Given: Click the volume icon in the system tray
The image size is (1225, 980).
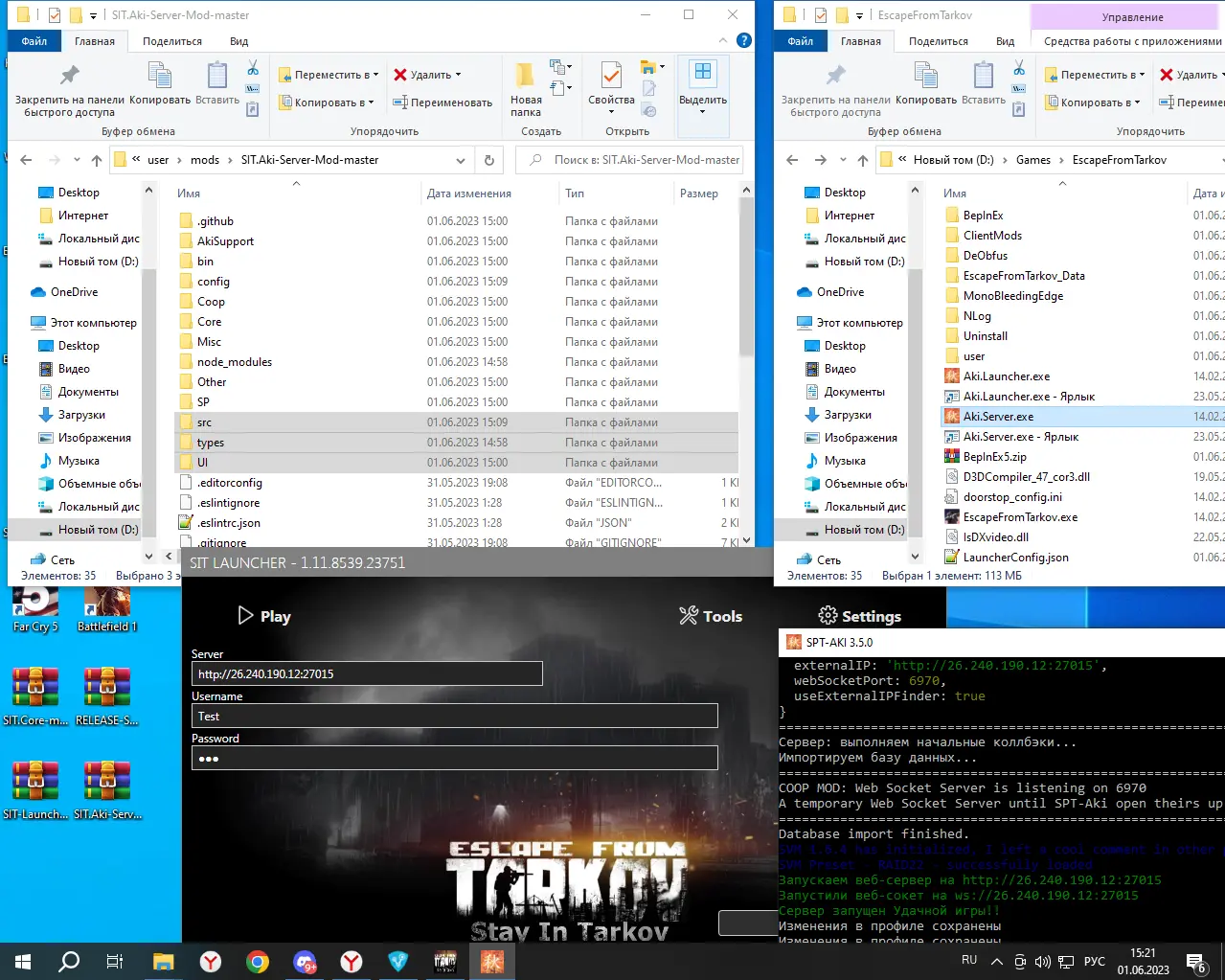Looking at the screenshot, I should 1043,961.
